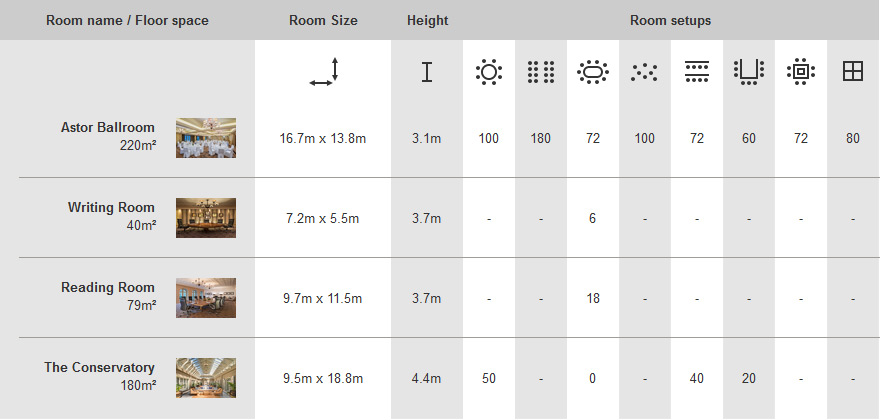Click the room size dimensions arrow icon
880x420 pixels.
tap(324, 72)
